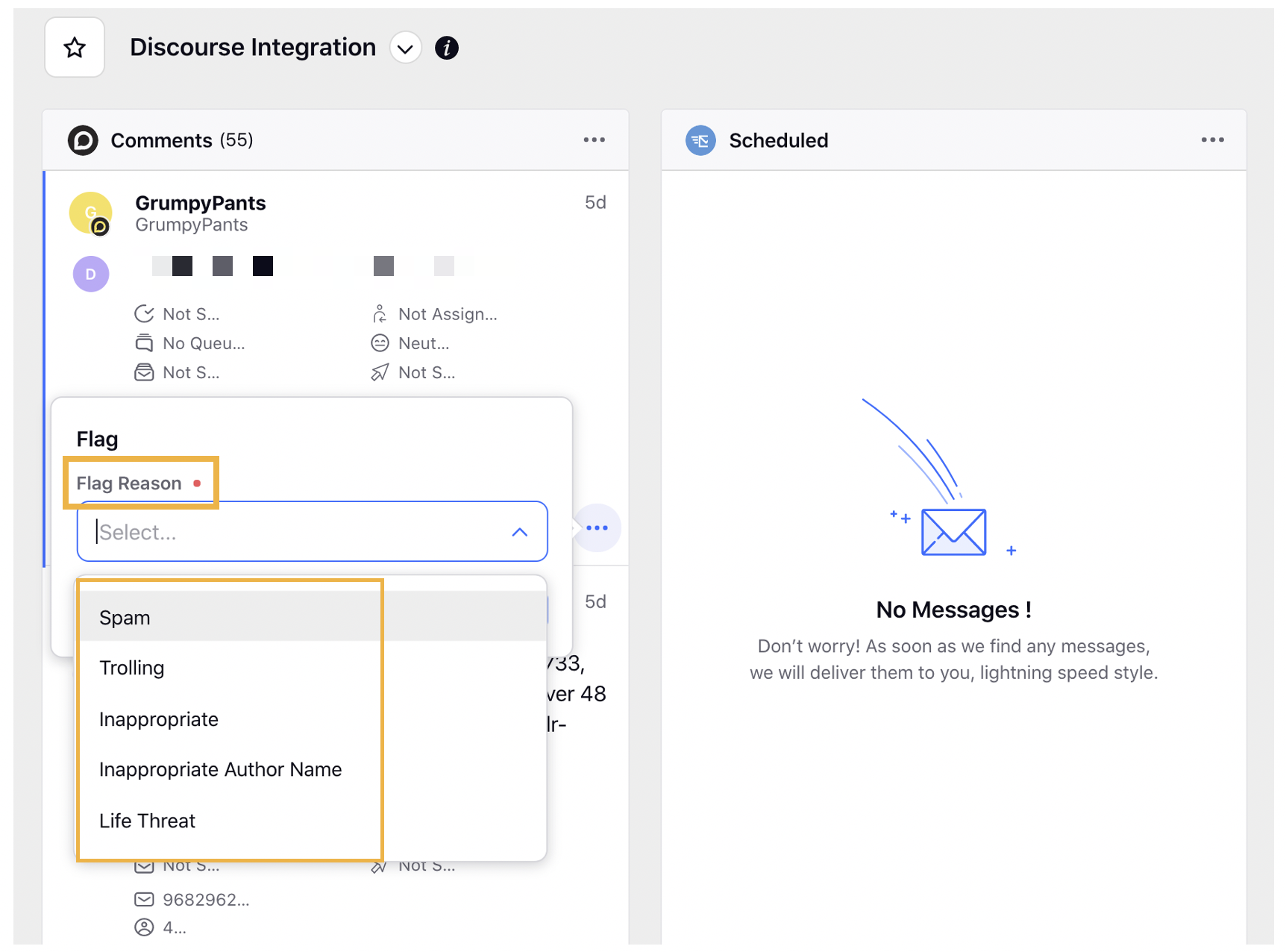Click GrumpyPants profile avatar
1286x952 pixels.
pyautogui.click(x=91, y=213)
